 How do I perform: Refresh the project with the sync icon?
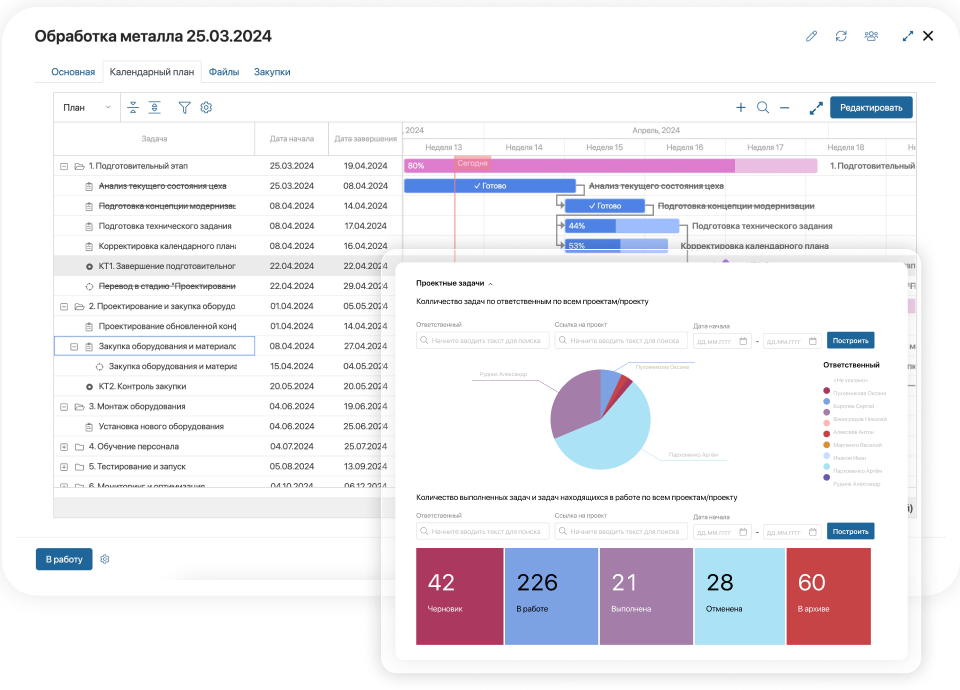click(841, 36)
